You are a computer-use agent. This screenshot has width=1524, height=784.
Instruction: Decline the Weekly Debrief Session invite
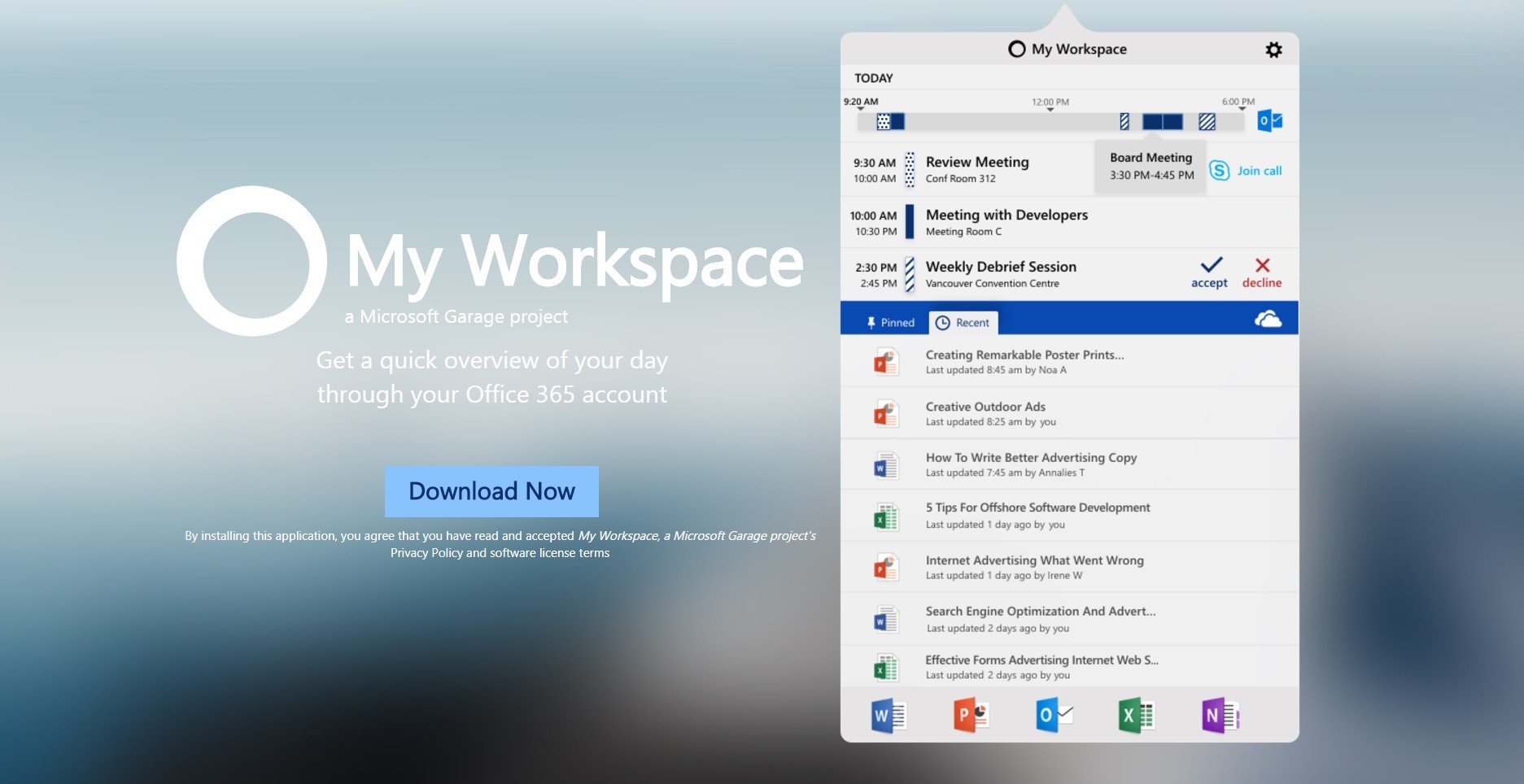pos(1262,272)
